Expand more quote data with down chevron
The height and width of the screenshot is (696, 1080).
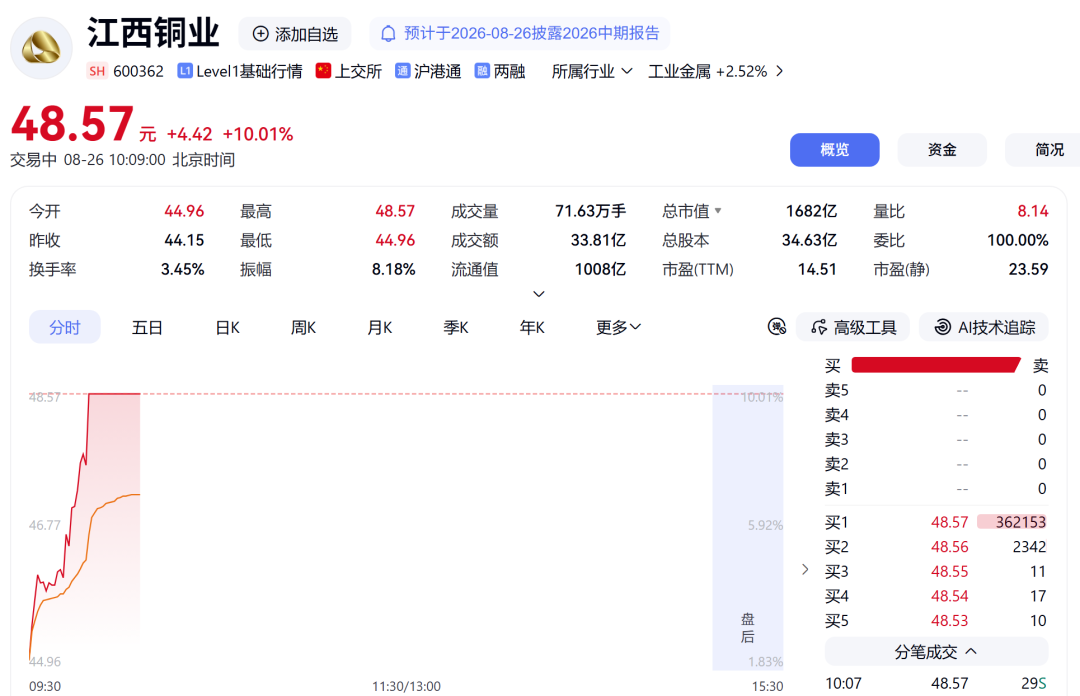coord(539,294)
